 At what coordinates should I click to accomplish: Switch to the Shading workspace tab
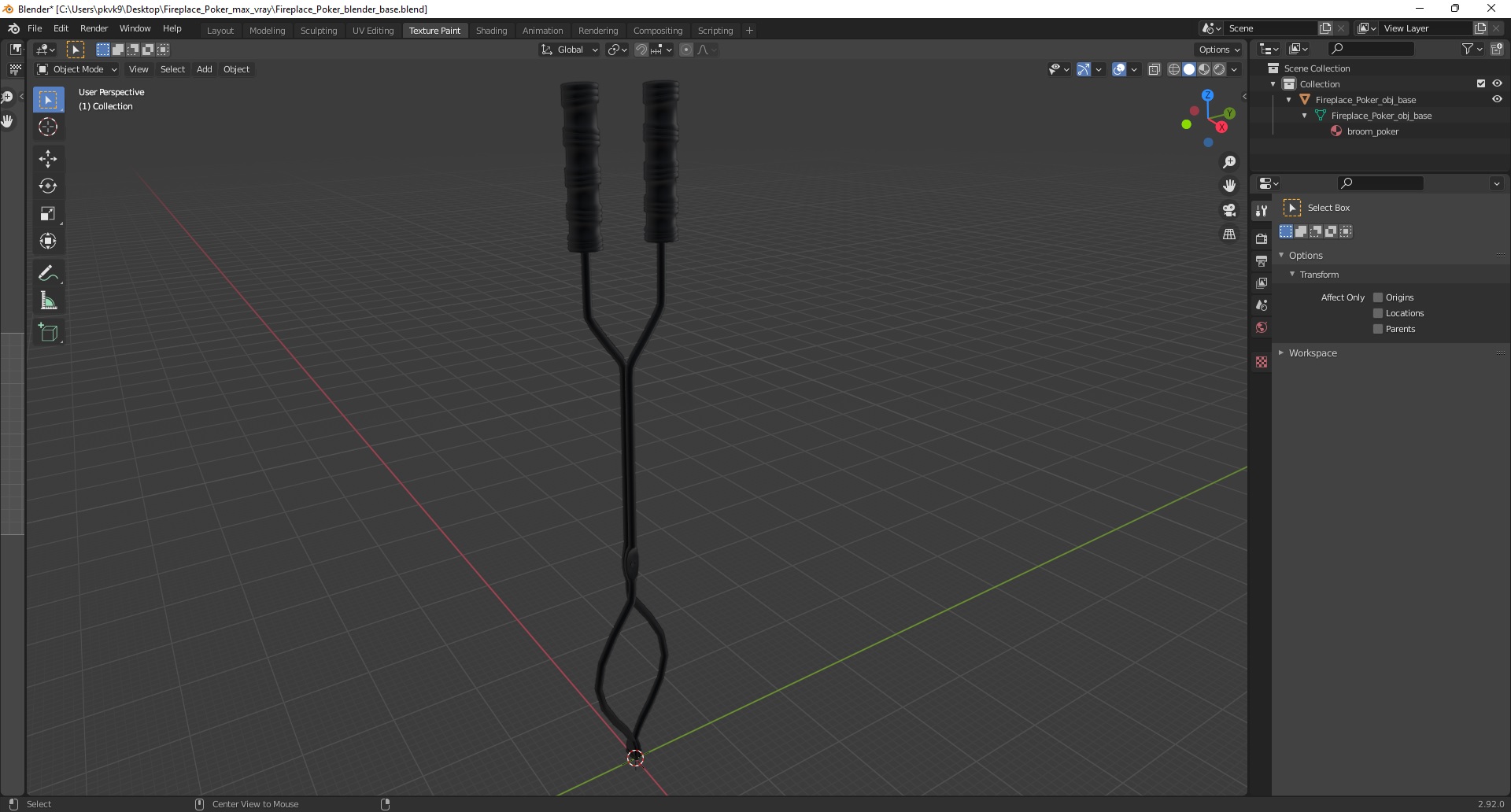pos(491,31)
